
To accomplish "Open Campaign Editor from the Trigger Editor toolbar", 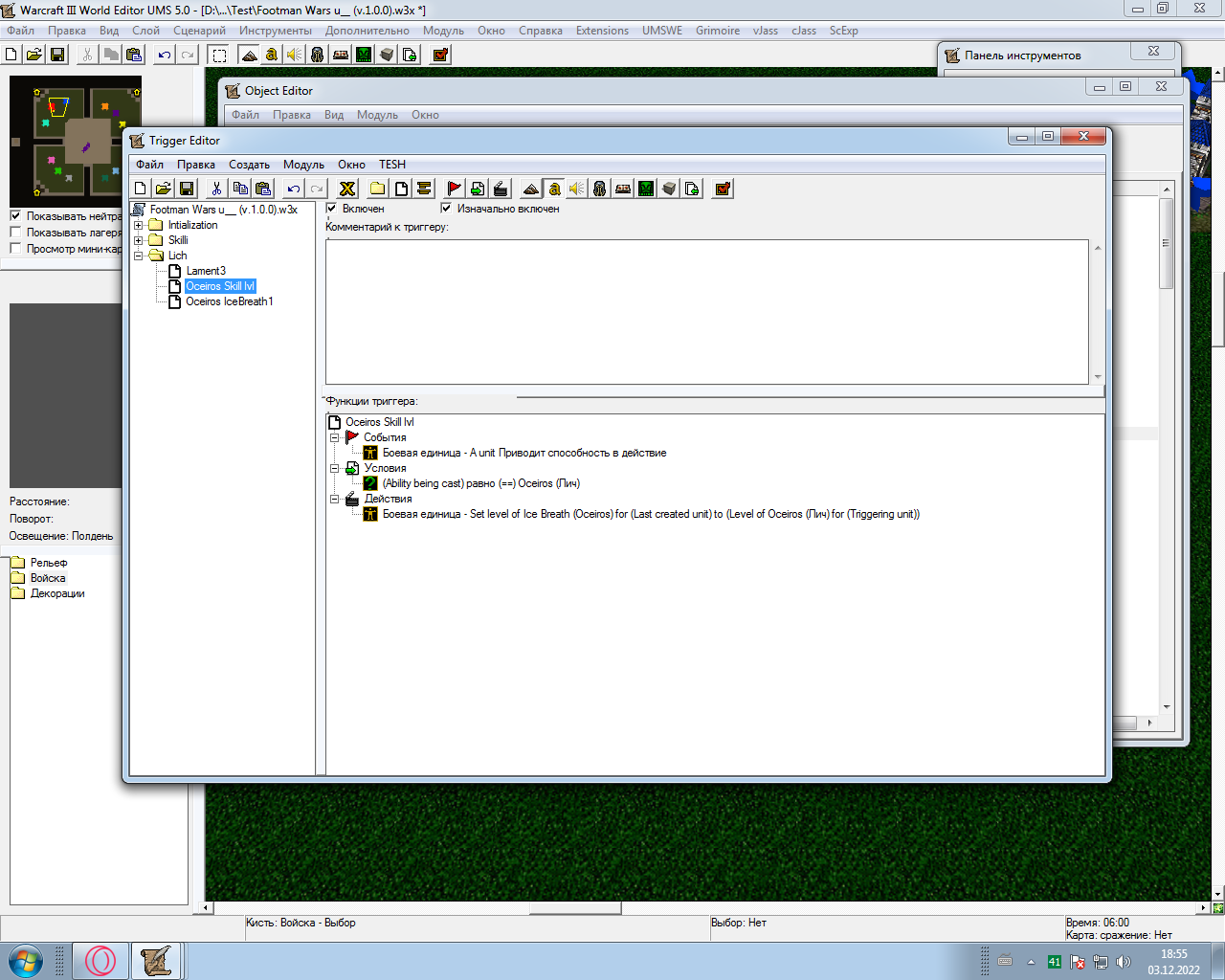I will tap(623, 189).
